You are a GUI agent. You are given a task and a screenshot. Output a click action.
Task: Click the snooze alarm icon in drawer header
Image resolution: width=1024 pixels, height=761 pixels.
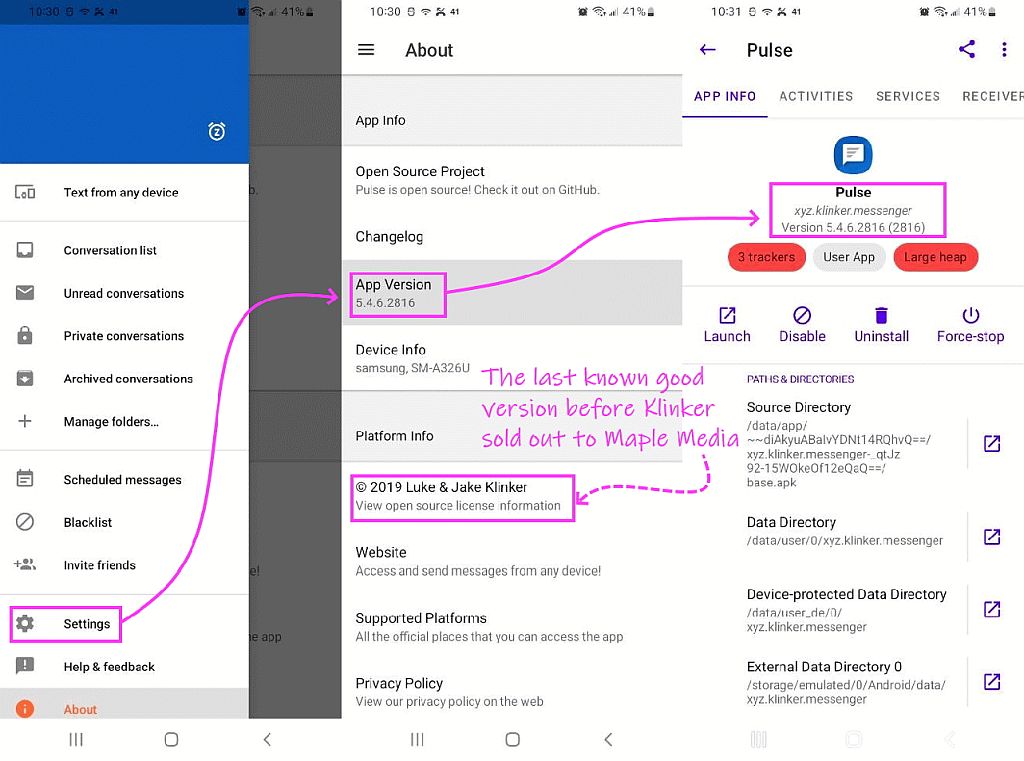coord(217,131)
